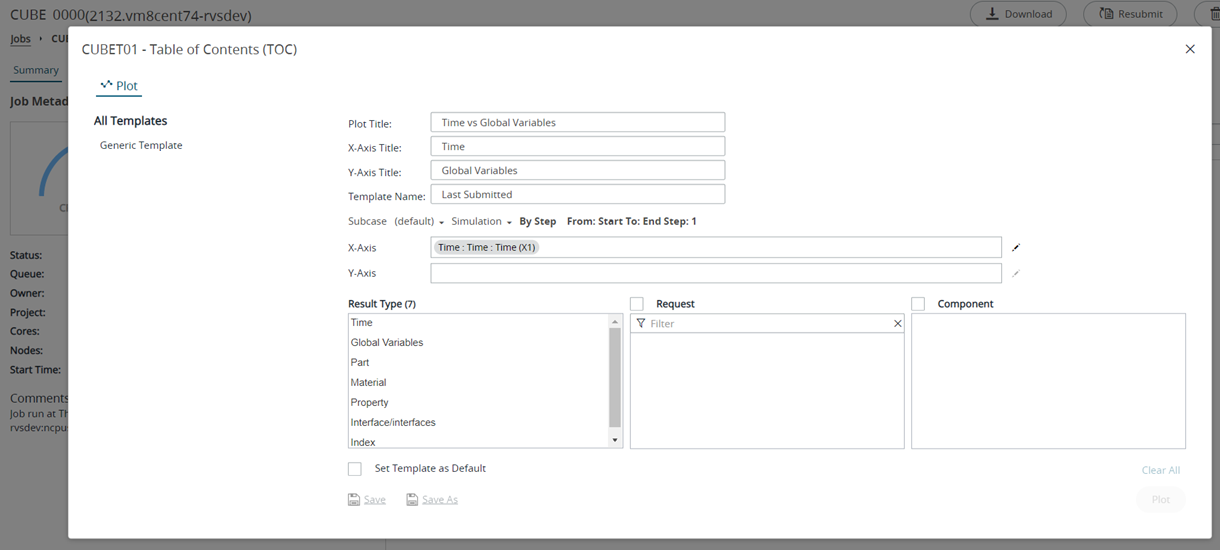The height and width of the screenshot is (550, 1220).
Task: Click the X-Axis Title input field
Action: (x=578, y=146)
